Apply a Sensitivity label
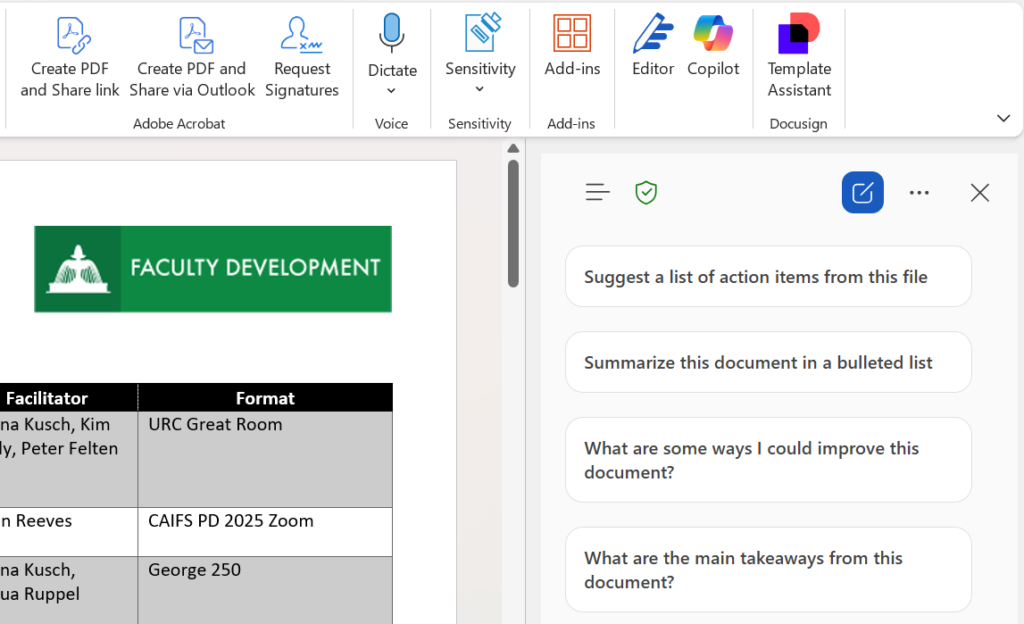Viewport: 1024px width, 624px height. pos(480,45)
